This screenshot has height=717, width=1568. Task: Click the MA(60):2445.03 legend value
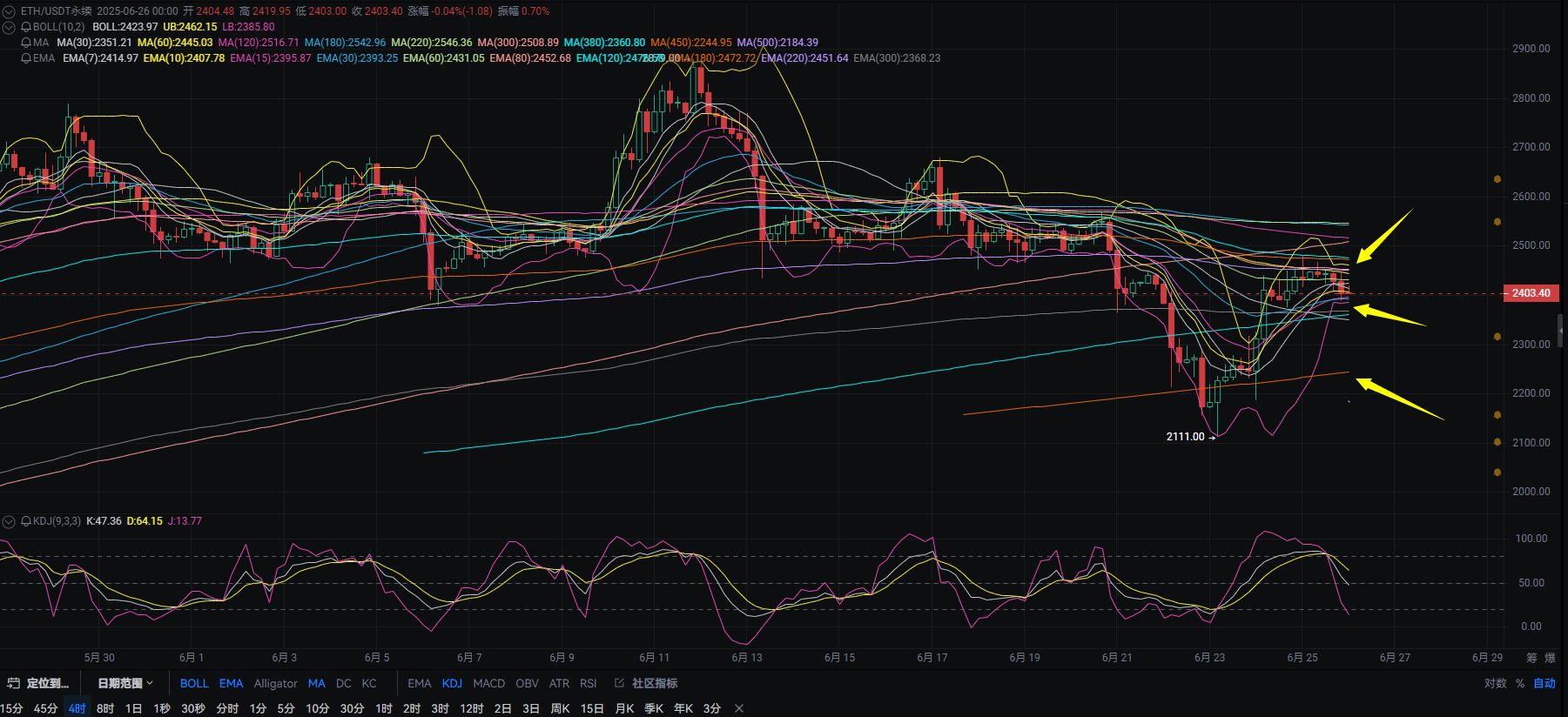(175, 43)
